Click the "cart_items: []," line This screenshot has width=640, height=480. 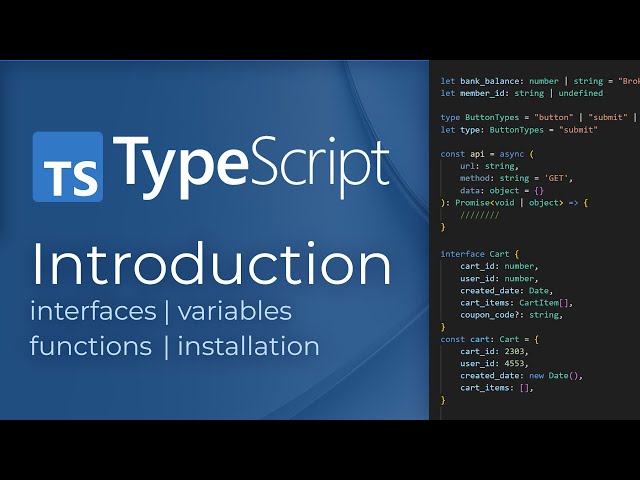point(497,388)
